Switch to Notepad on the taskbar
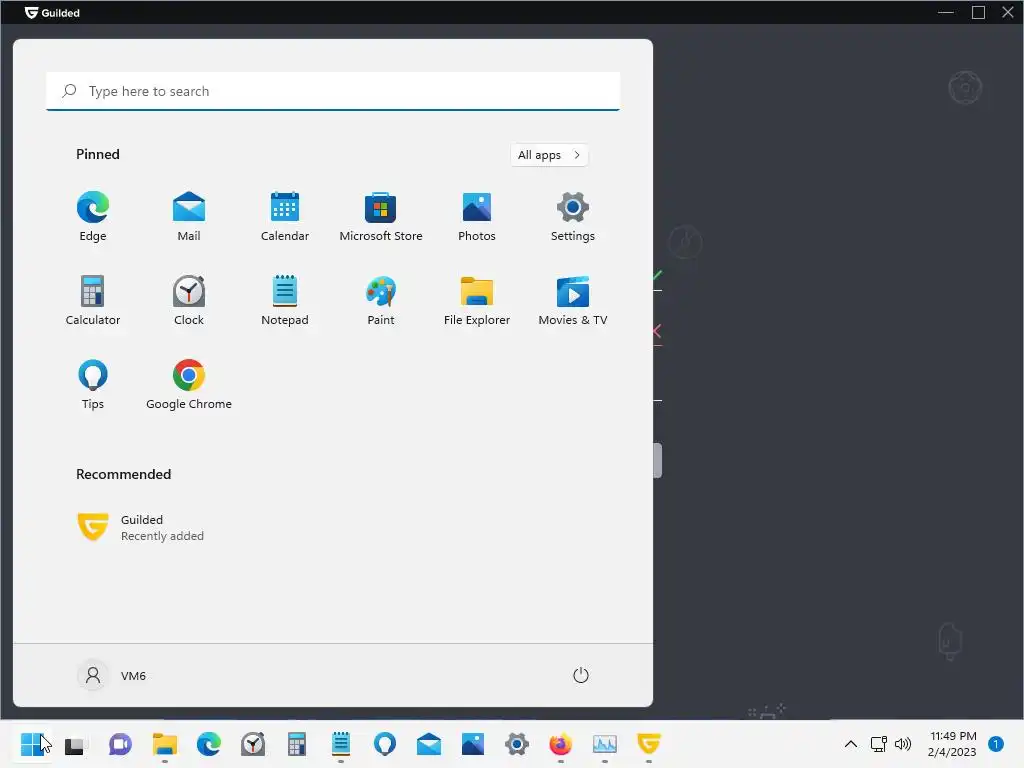Viewport: 1024px width, 768px height. (341, 744)
